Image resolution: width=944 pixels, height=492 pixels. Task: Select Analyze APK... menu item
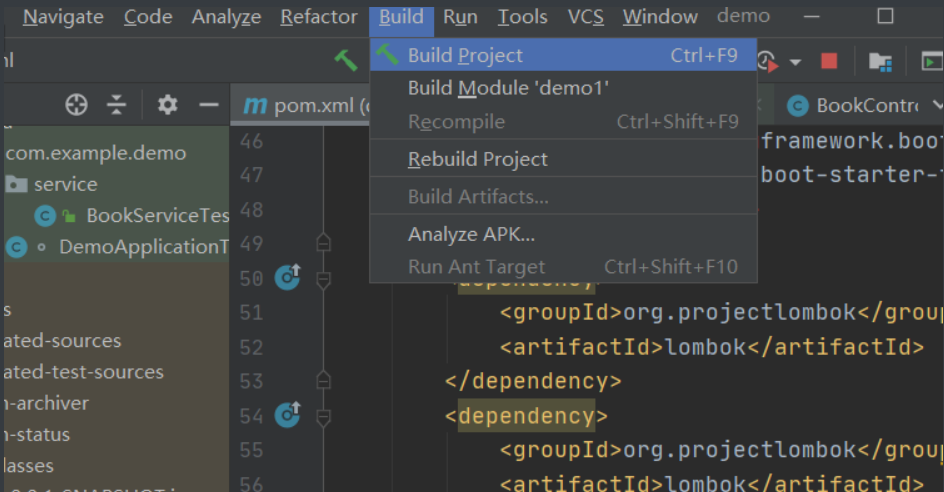click(x=471, y=235)
